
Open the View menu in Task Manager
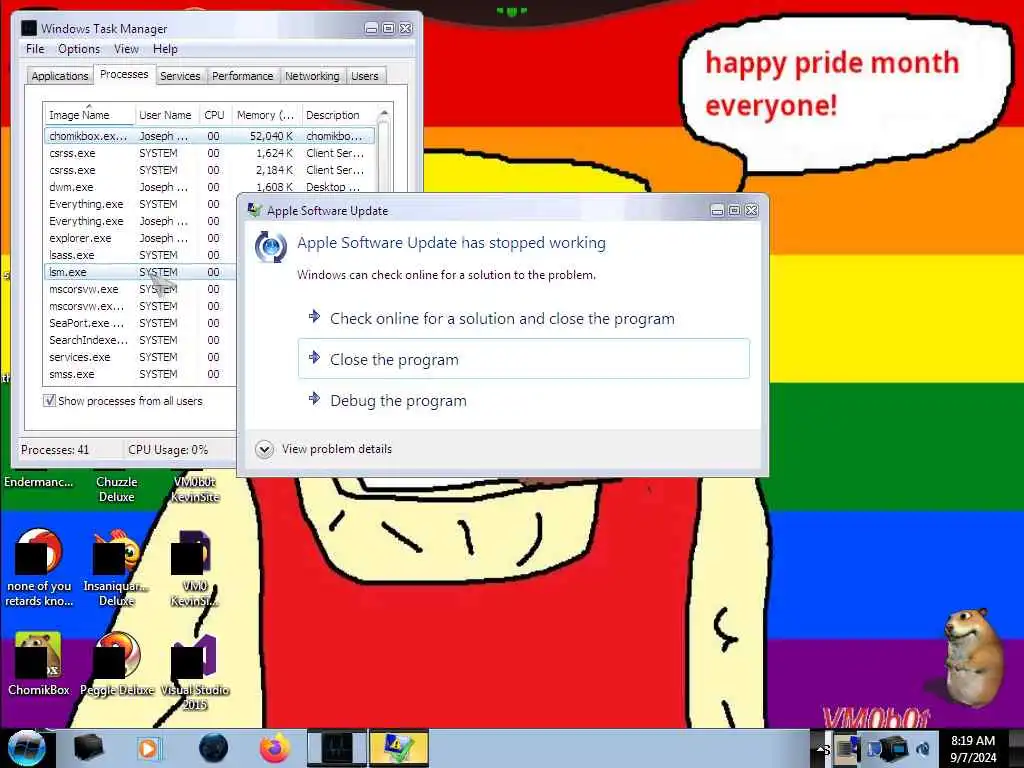pyautogui.click(x=126, y=49)
